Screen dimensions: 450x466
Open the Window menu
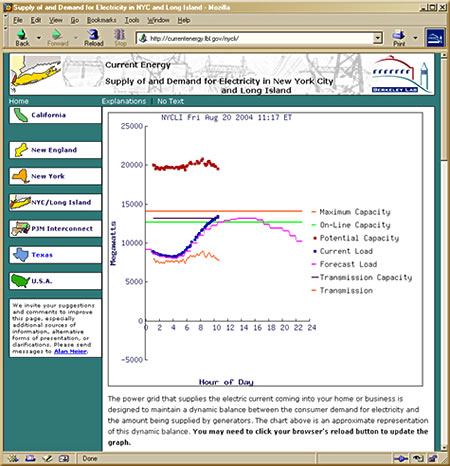158,20
